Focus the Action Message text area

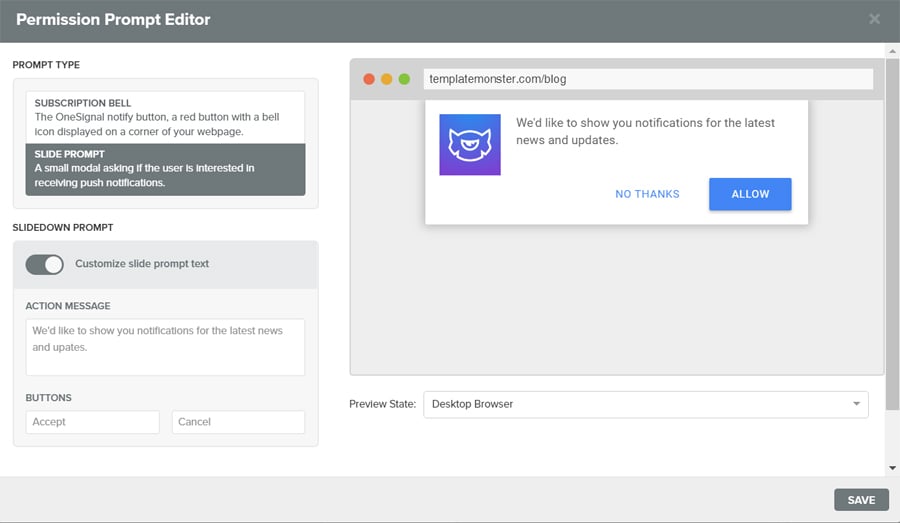pyautogui.click(x=165, y=347)
